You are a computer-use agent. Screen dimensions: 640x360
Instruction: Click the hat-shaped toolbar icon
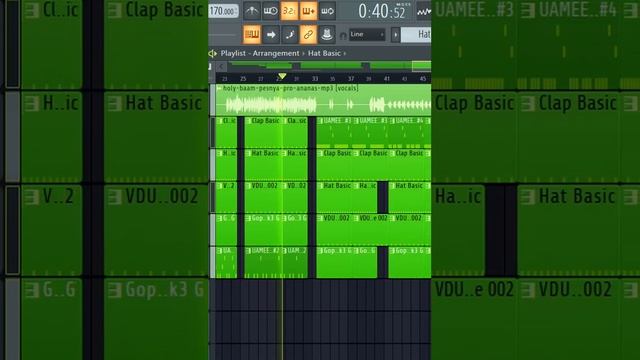coord(327,35)
